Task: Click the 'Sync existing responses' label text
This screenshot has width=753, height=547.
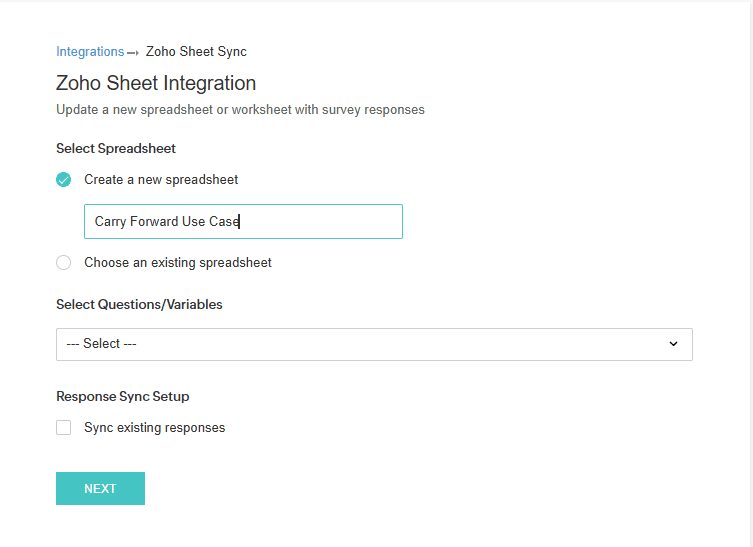Action: (155, 428)
